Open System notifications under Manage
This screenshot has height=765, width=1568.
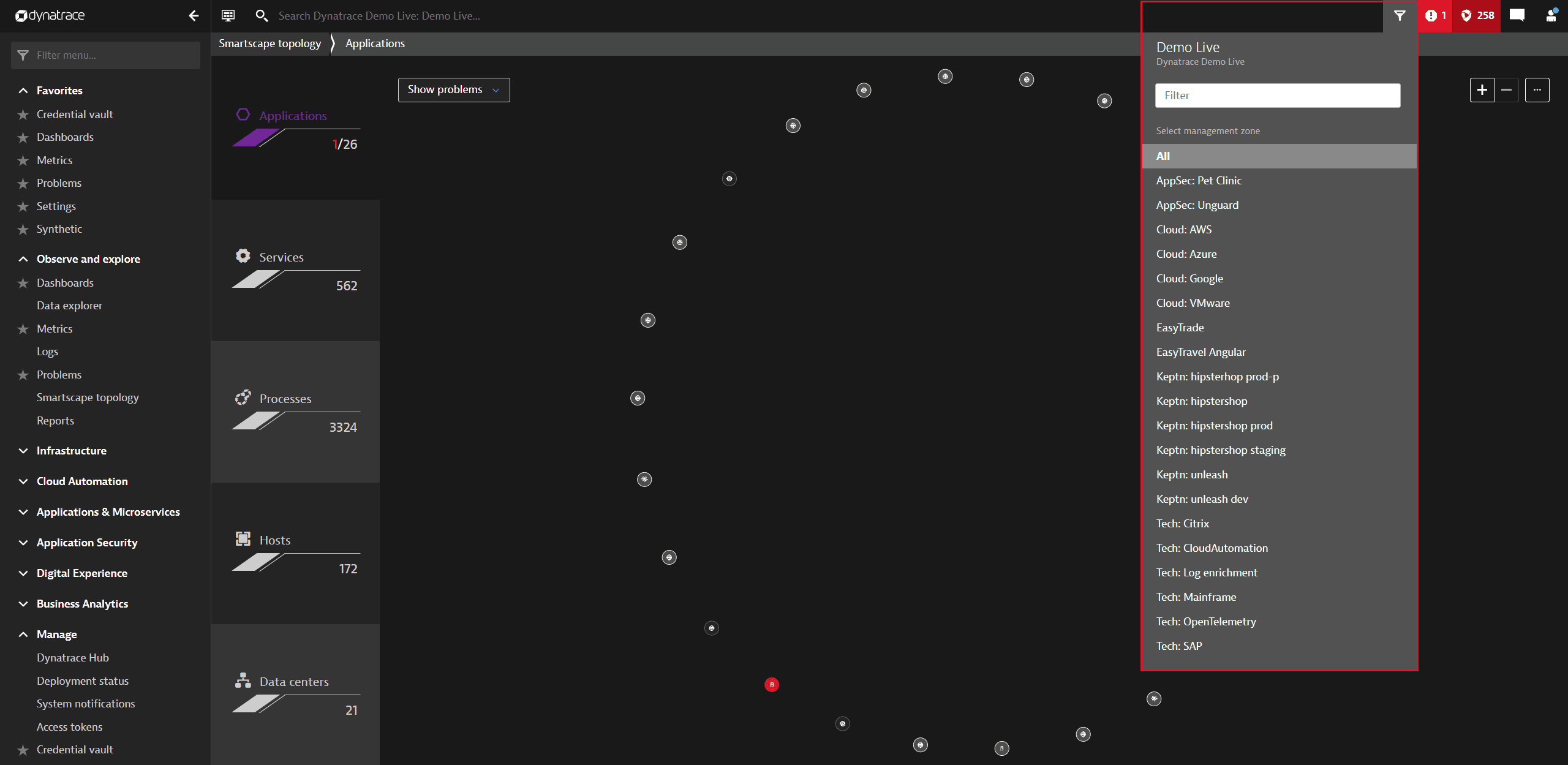86,704
